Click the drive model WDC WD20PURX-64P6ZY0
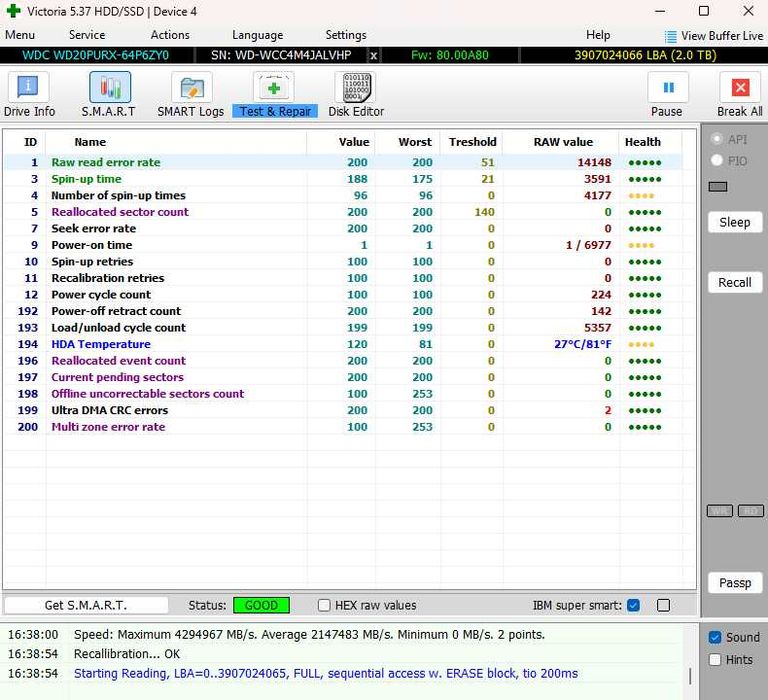 coord(96,55)
